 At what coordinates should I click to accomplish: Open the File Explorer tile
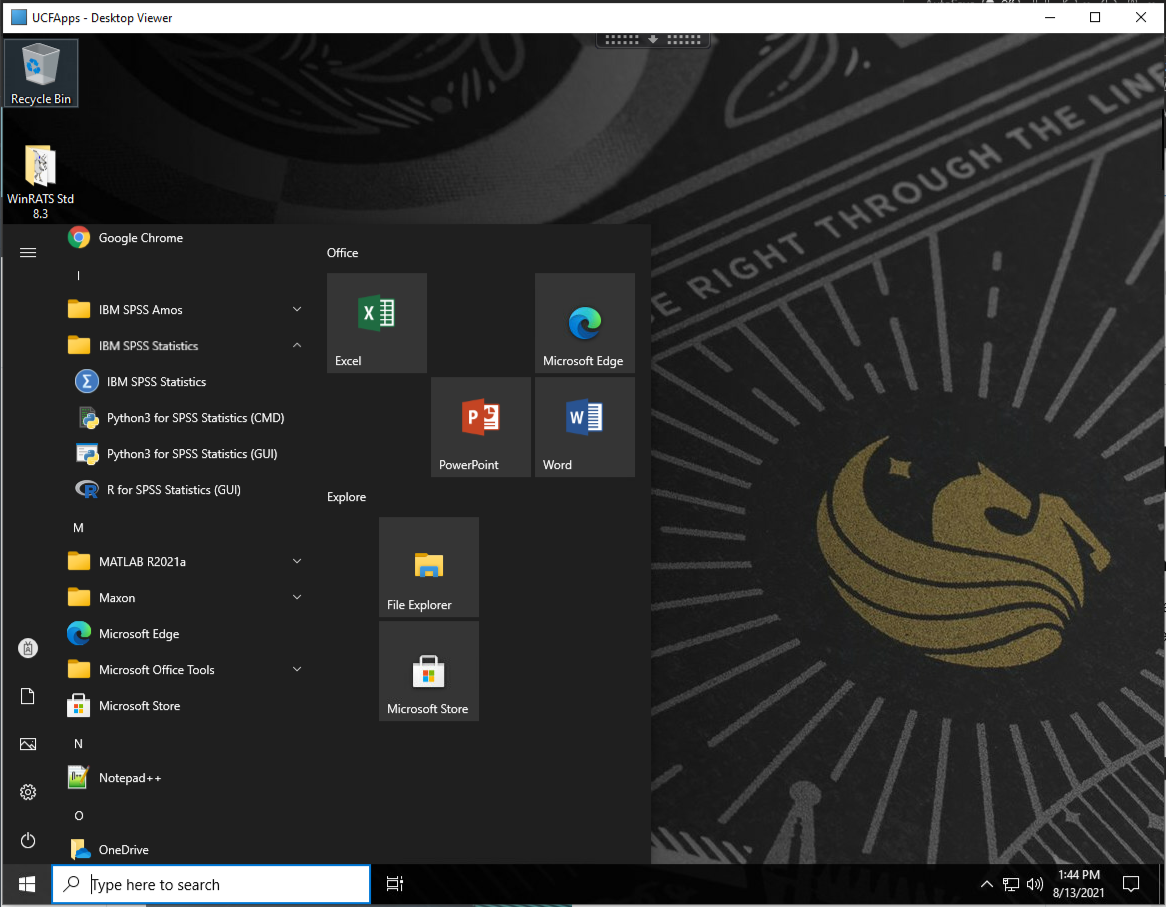click(x=429, y=567)
